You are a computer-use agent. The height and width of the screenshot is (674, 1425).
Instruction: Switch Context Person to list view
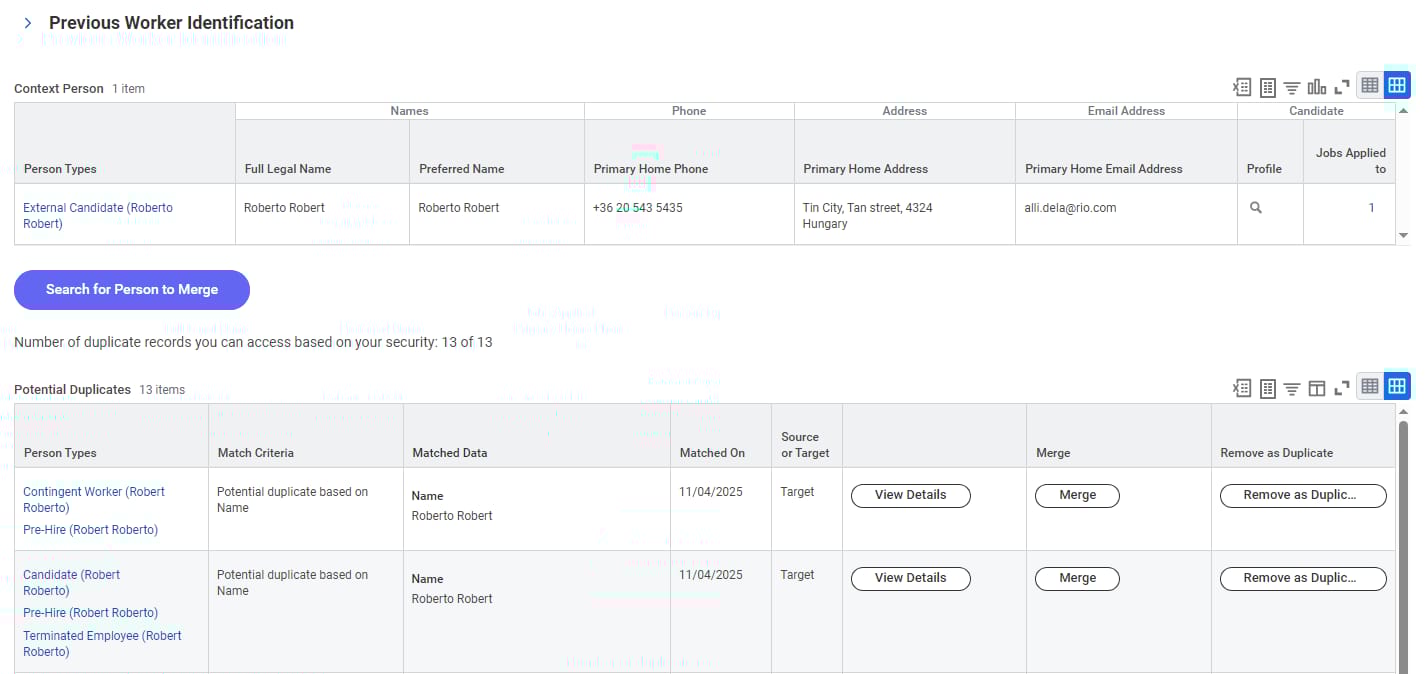1370,85
